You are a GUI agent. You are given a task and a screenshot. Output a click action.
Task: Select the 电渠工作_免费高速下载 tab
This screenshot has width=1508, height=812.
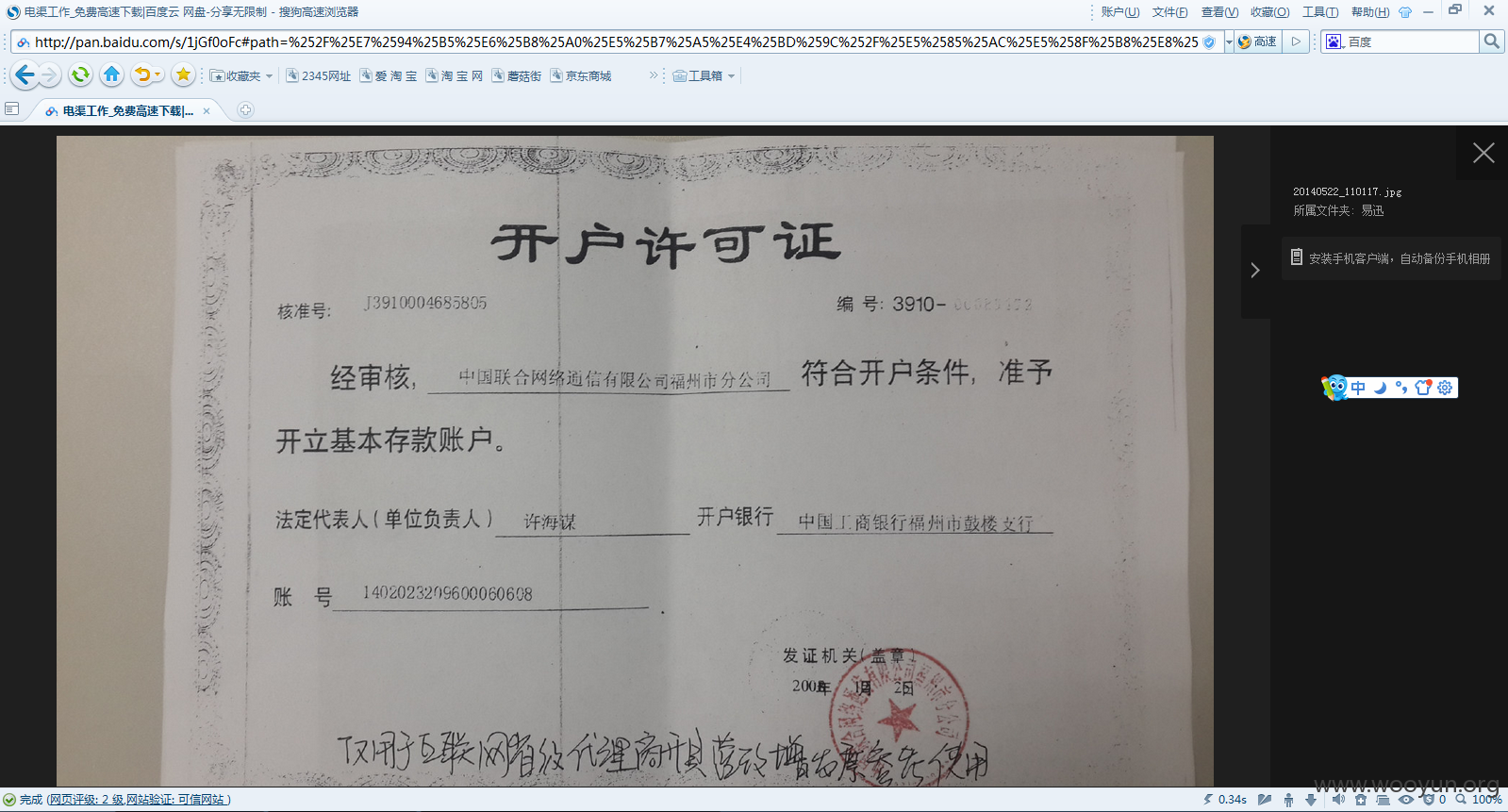(x=126, y=110)
